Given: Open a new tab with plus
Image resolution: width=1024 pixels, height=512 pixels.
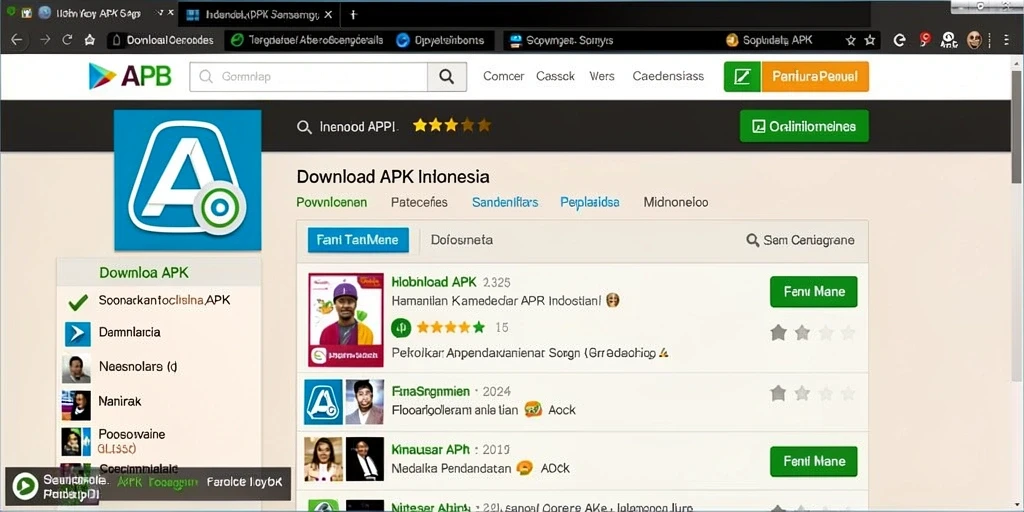Looking at the screenshot, I should point(353,14).
